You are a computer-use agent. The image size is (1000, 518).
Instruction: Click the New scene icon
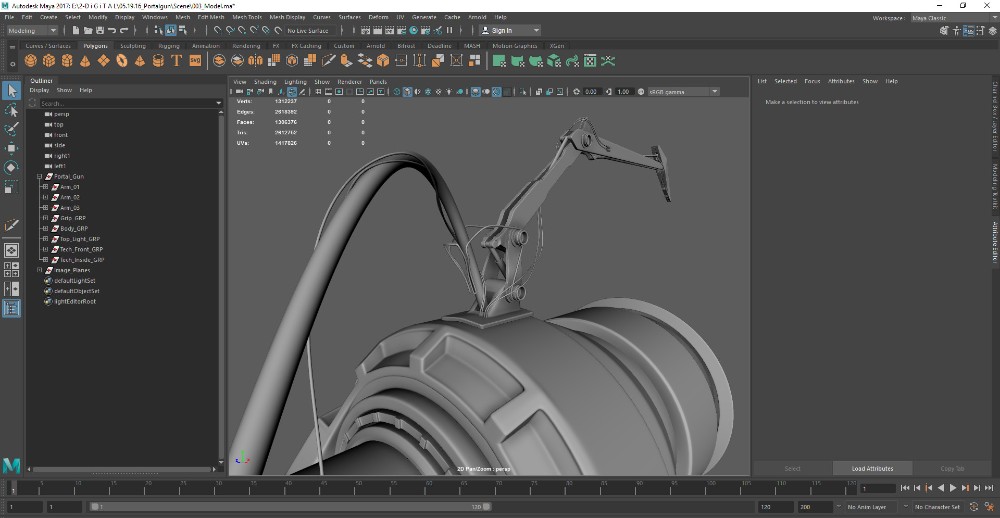tap(76, 30)
